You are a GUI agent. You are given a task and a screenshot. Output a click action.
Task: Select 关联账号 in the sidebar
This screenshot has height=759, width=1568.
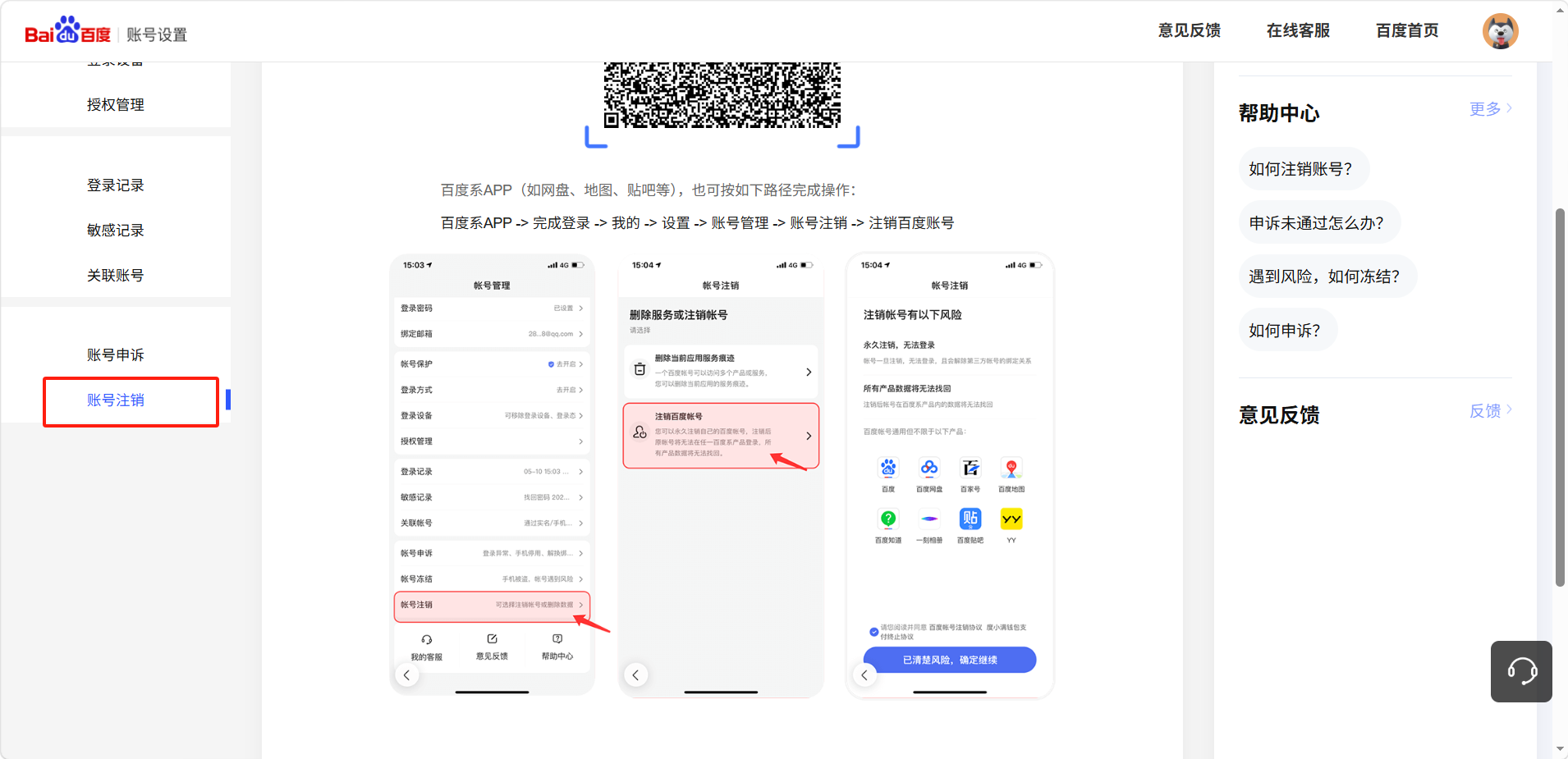point(116,276)
